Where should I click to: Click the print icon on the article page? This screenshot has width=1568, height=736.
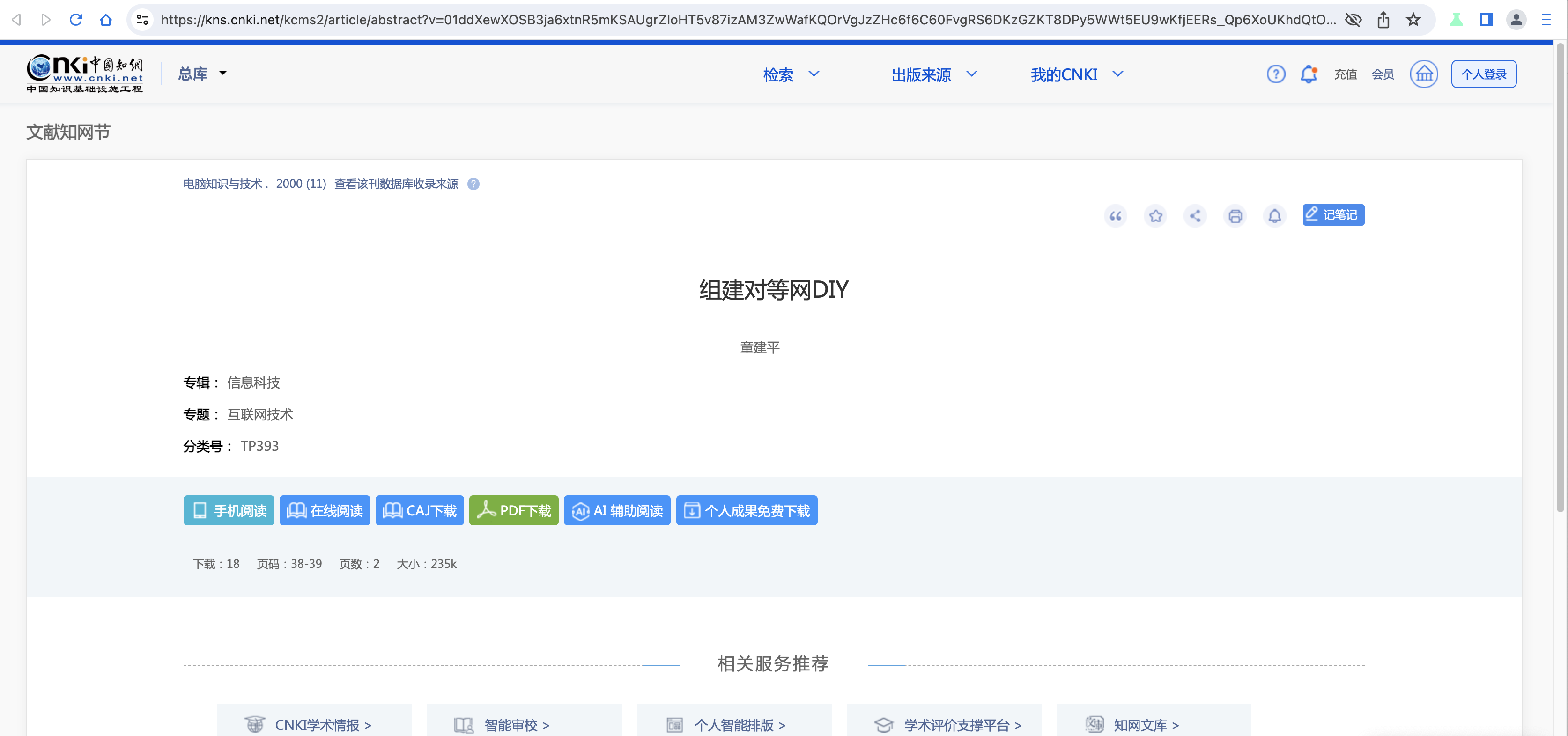(1235, 215)
